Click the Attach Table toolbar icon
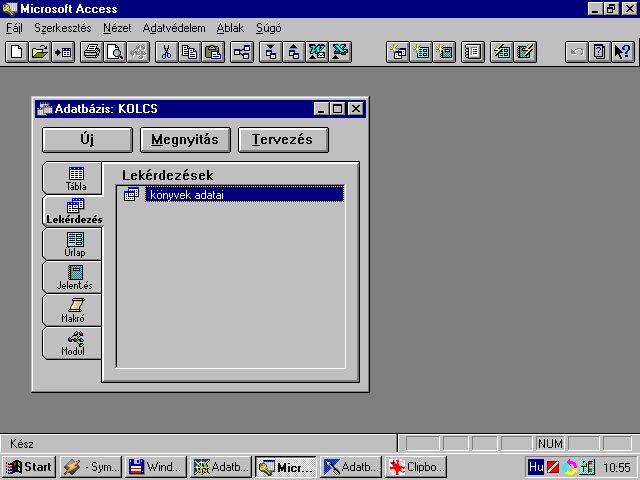The height and width of the screenshot is (480, 640). tap(63, 52)
